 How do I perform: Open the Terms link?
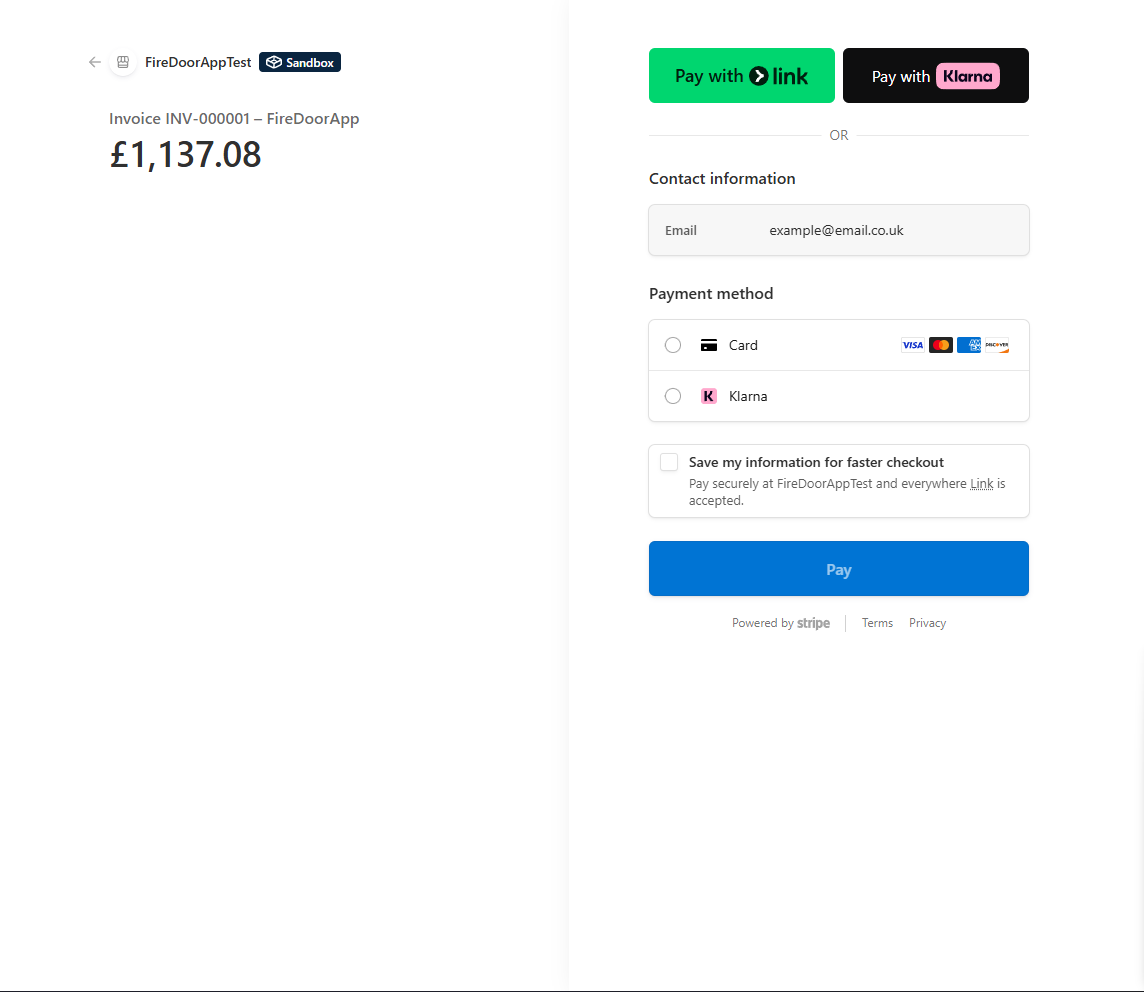877,622
